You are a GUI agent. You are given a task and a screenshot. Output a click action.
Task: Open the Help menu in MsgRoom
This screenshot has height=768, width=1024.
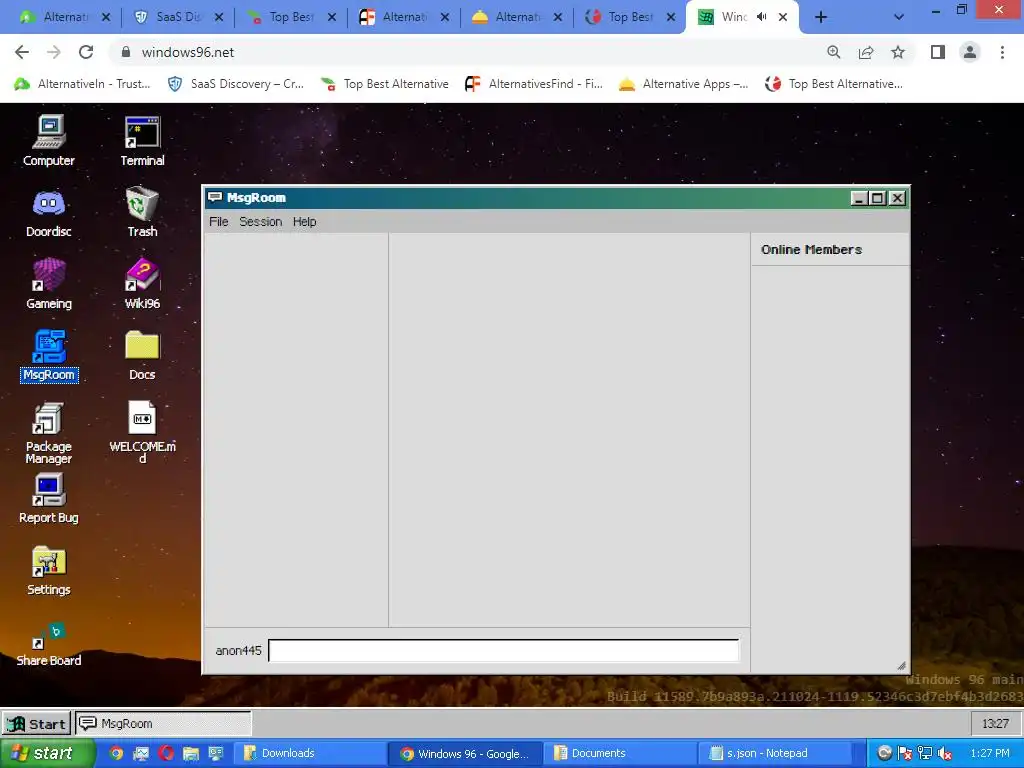tap(304, 221)
